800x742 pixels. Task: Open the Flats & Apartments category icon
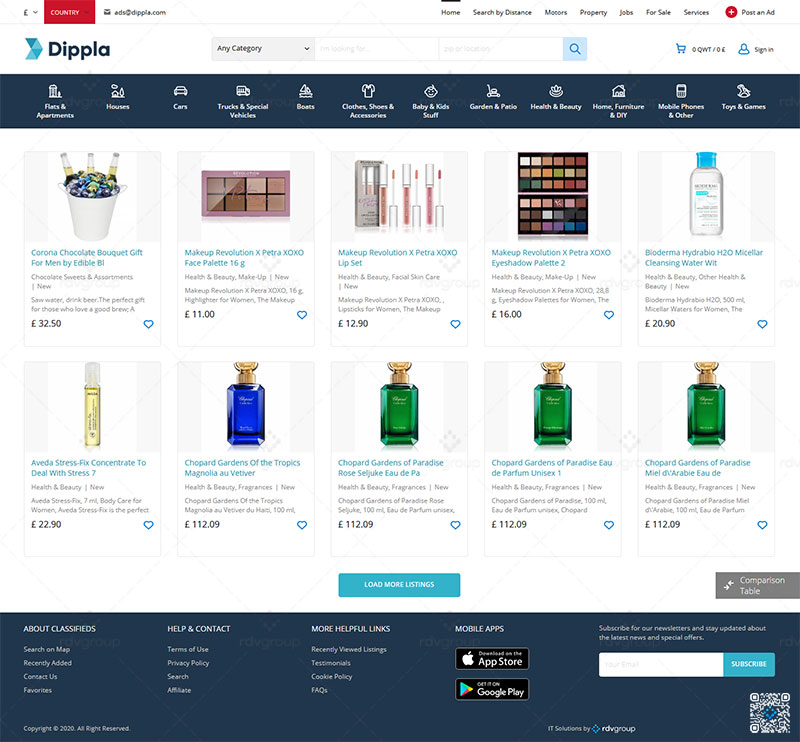[x=55, y=91]
